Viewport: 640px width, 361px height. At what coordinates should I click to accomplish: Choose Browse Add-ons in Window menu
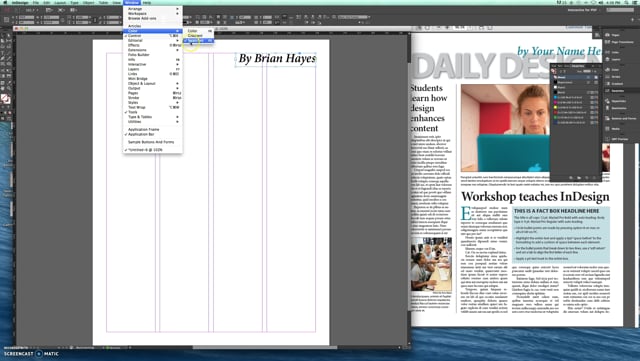tap(153, 18)
